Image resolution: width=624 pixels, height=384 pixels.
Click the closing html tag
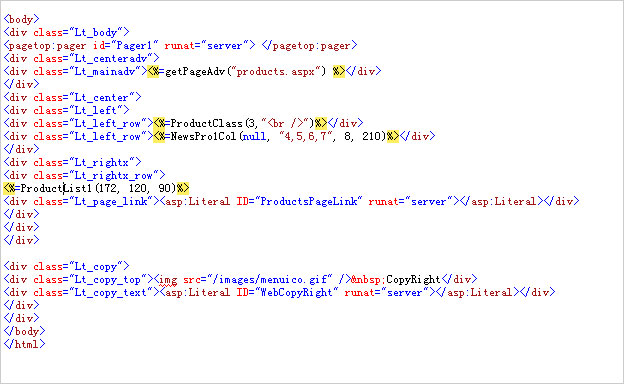pyautogui.click(x=25, y=344)
